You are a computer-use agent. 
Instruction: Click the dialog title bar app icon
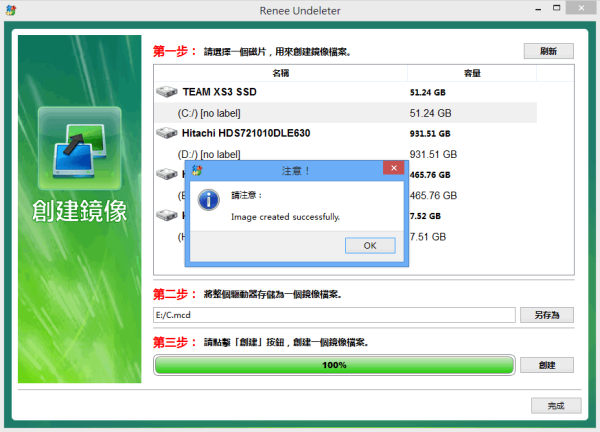pyautogui.click(x=197, y=170)
